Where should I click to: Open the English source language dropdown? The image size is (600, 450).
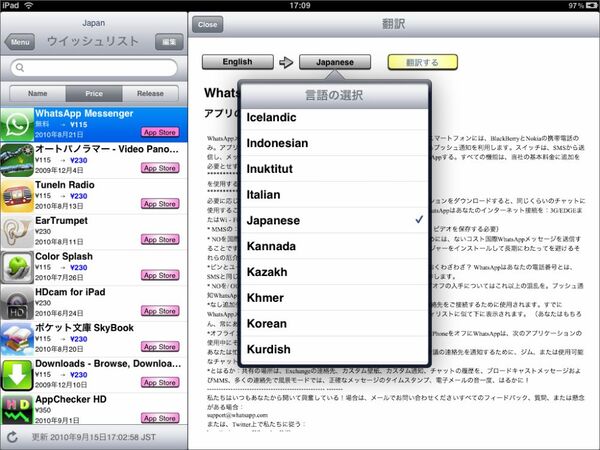click(x=238, y=62)
